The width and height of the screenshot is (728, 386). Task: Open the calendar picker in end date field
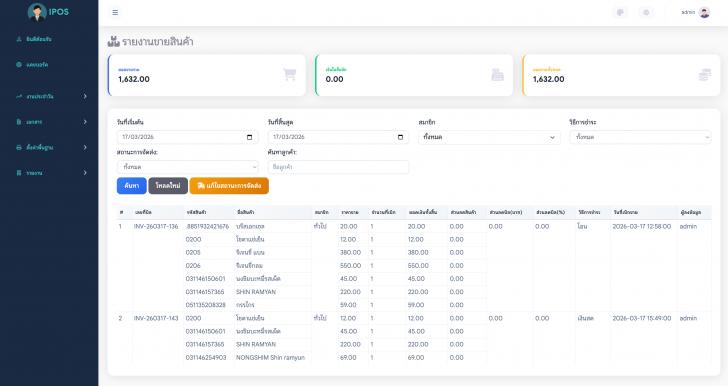tap(400, 137)
